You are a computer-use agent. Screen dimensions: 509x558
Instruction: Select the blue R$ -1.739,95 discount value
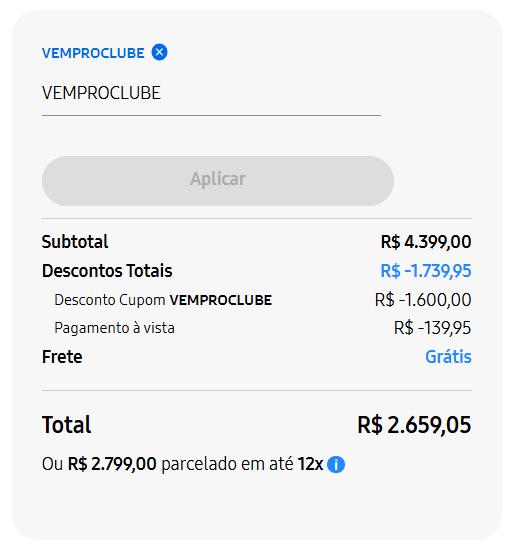pos(426,271)
